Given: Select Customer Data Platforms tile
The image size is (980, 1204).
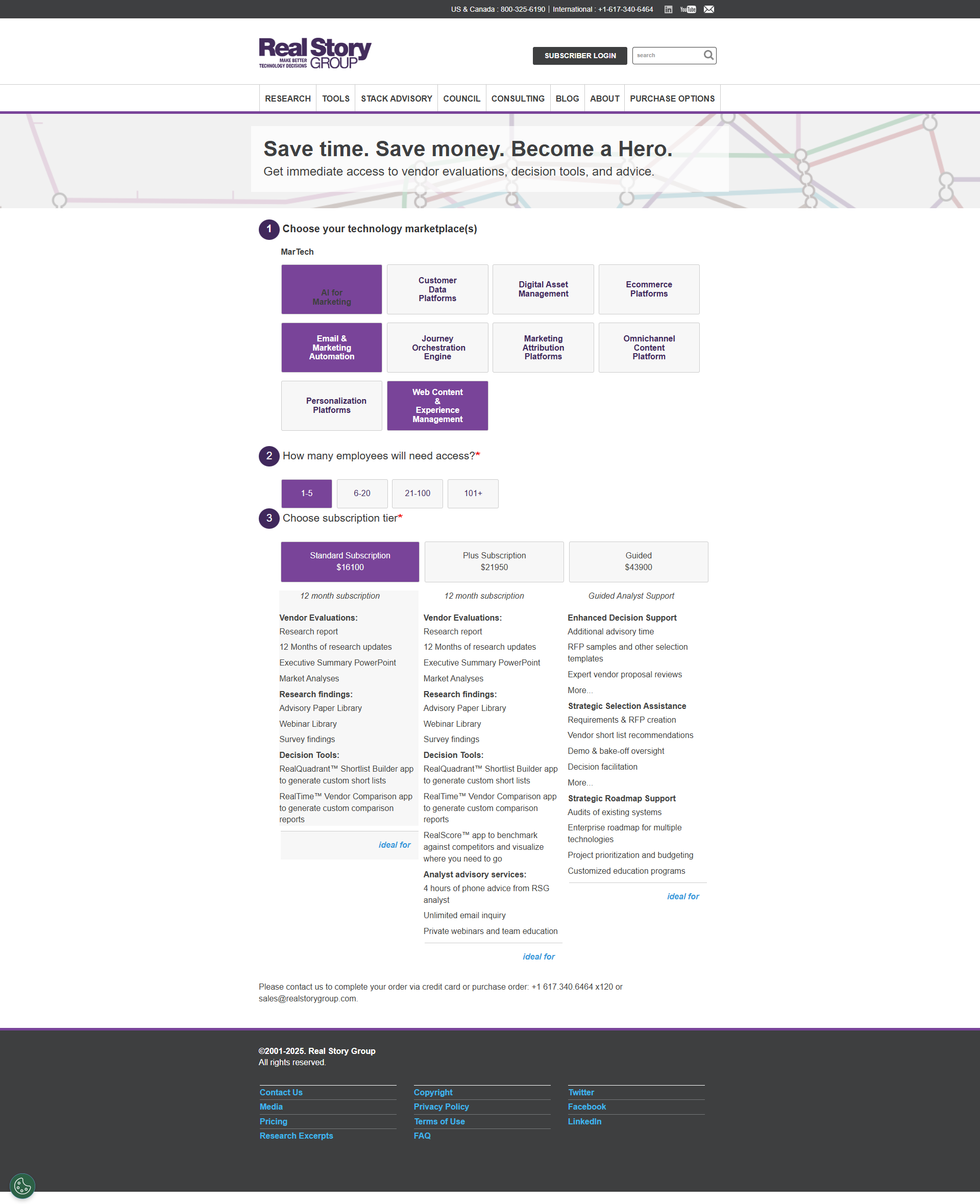Looking at the screenshot, I should (x=437, y=289).
